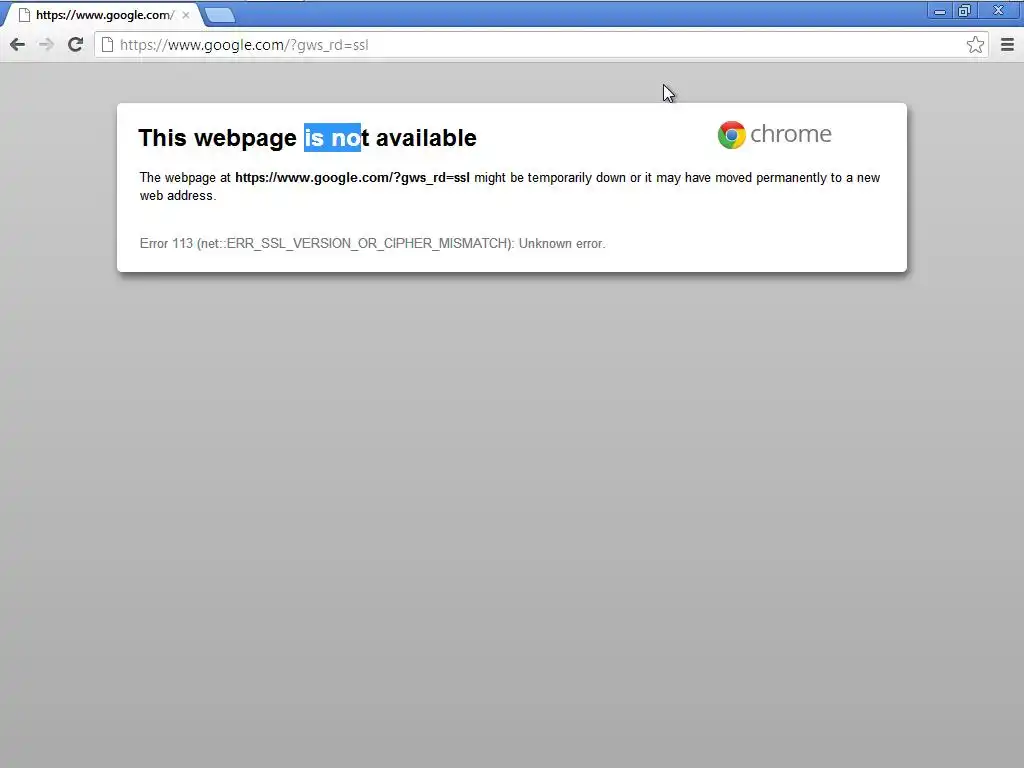Click the tab's page favicon
The image size is (1024, 768).
pos(24,15)
